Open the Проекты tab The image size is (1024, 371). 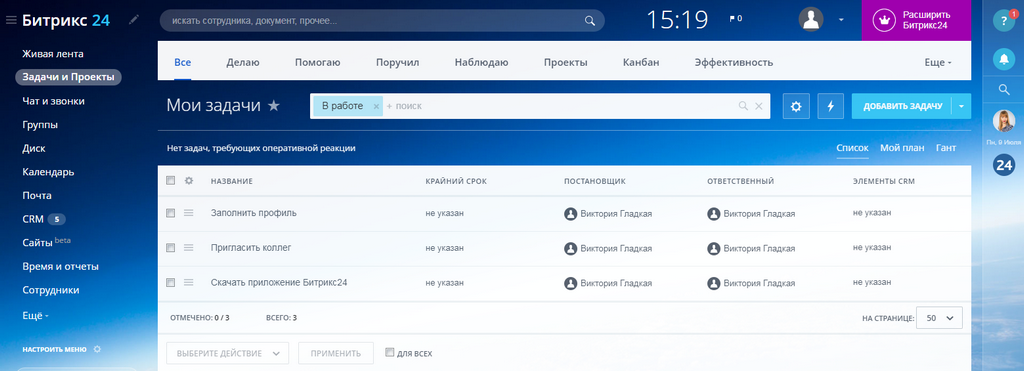[x=566, y=63]
